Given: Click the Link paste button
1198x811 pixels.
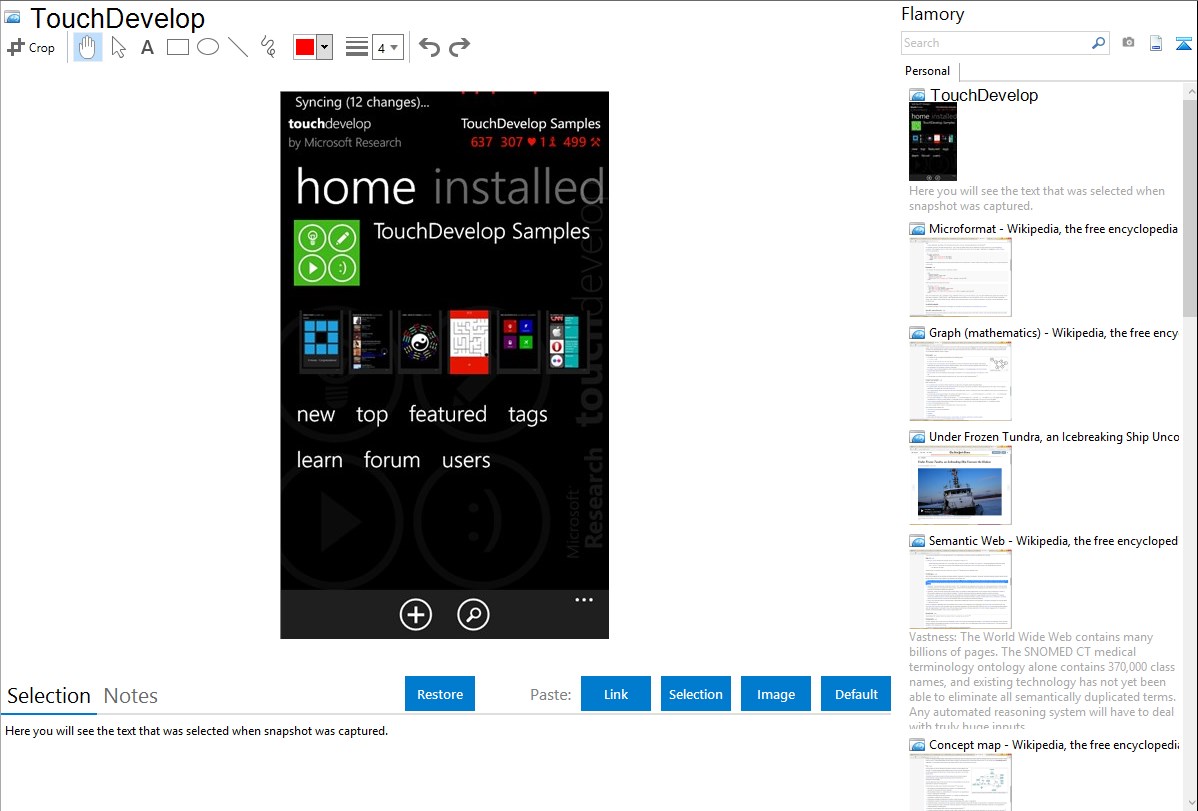Looking at the screenshot, I should pos(616,694).
